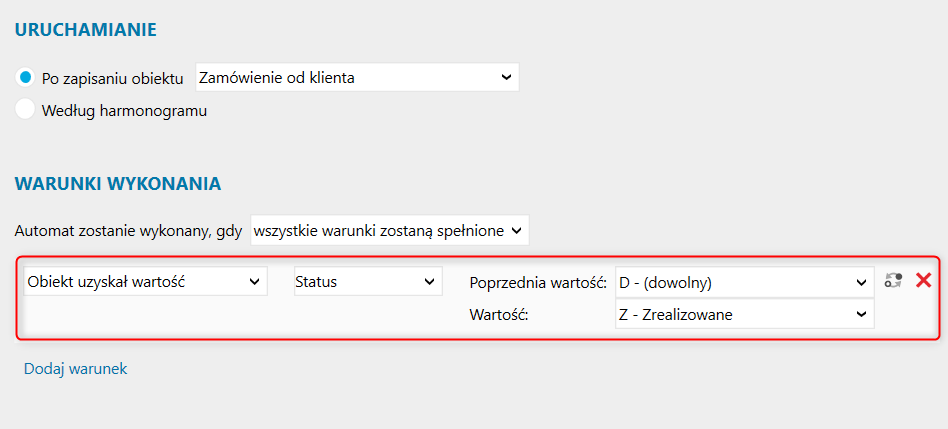Click the chevron arrow of 'Zamówienie od klienta' box
948x429 pixels.
506,77
